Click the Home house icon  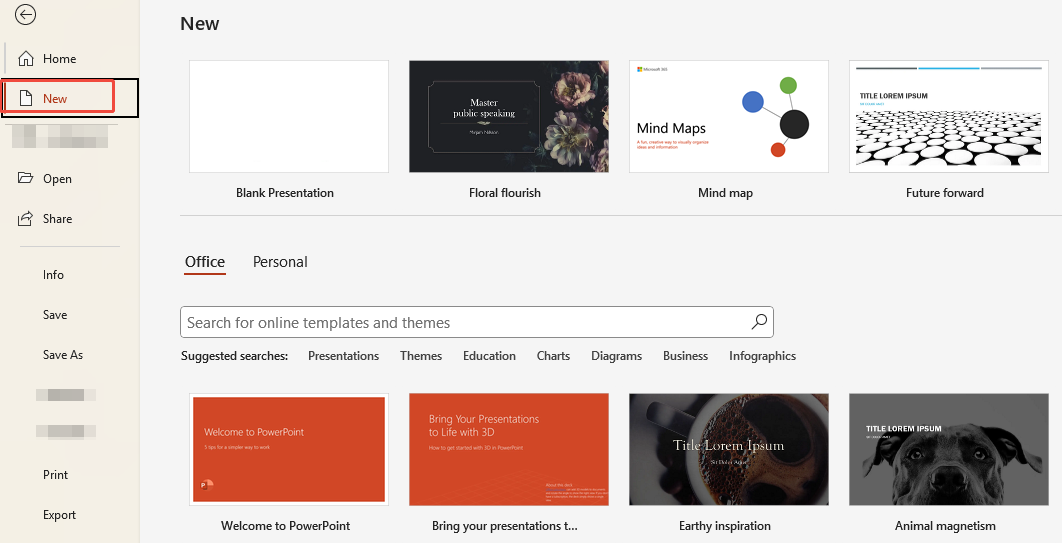tap(26, 58)
